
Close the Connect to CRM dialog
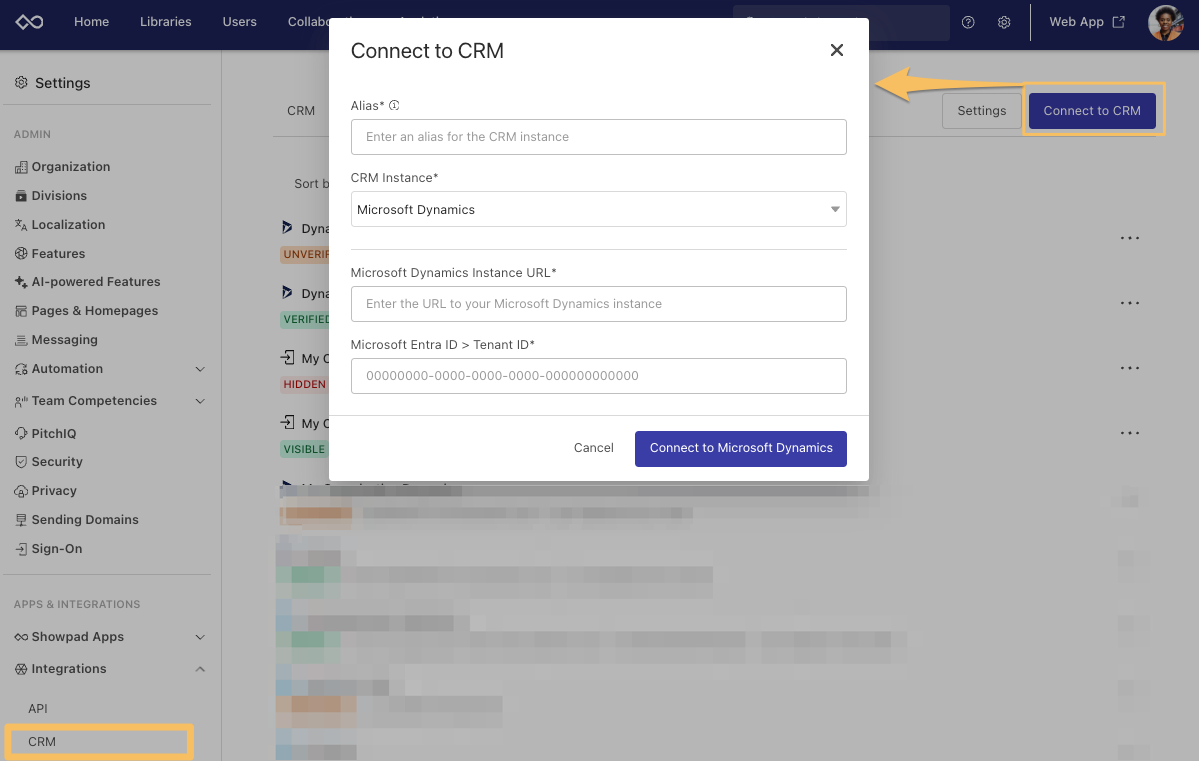click(837, 51)
